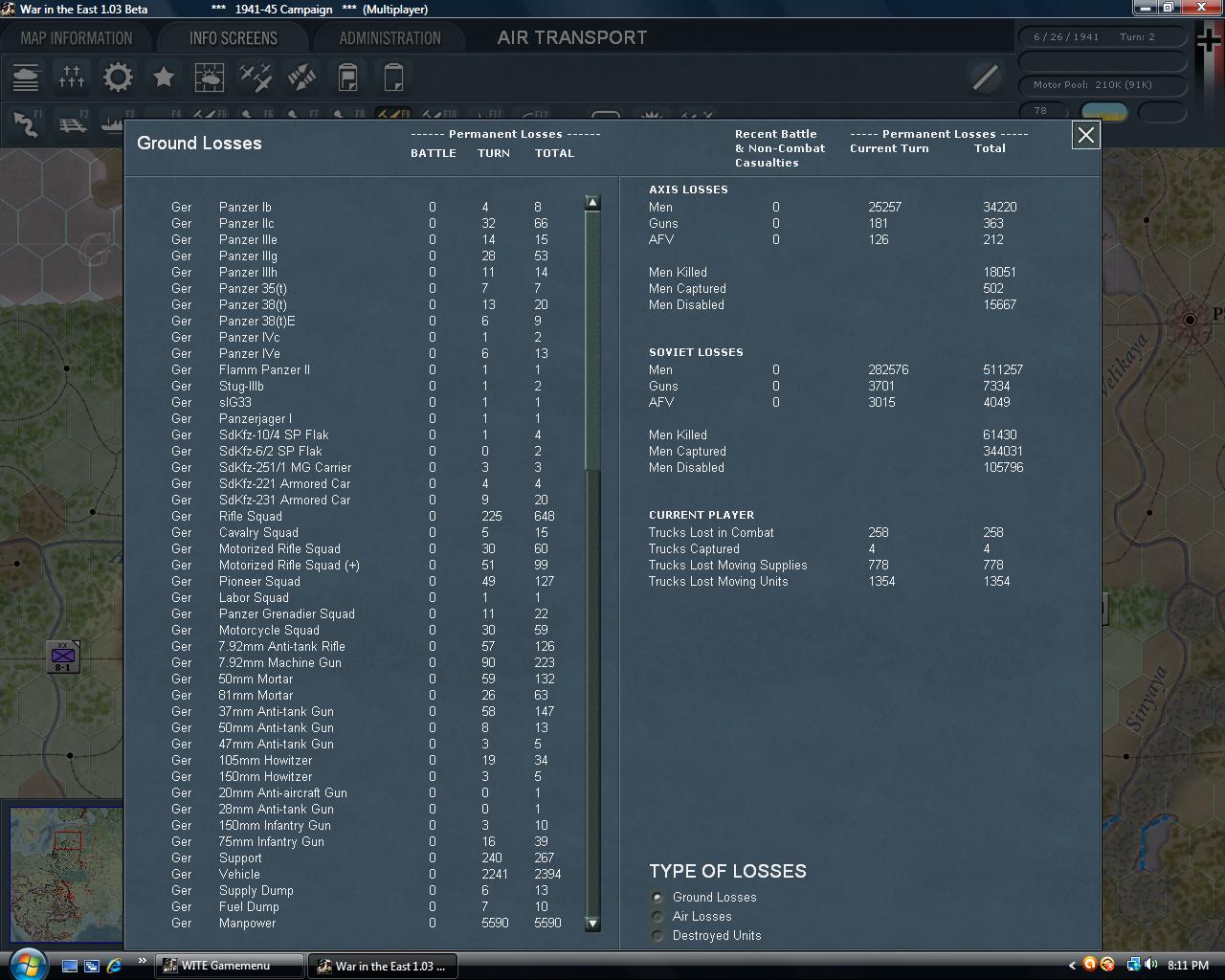The image size is (1225, 980).
Task: Expand the quick launch overflow chevron
Action: tap(143, 961)
